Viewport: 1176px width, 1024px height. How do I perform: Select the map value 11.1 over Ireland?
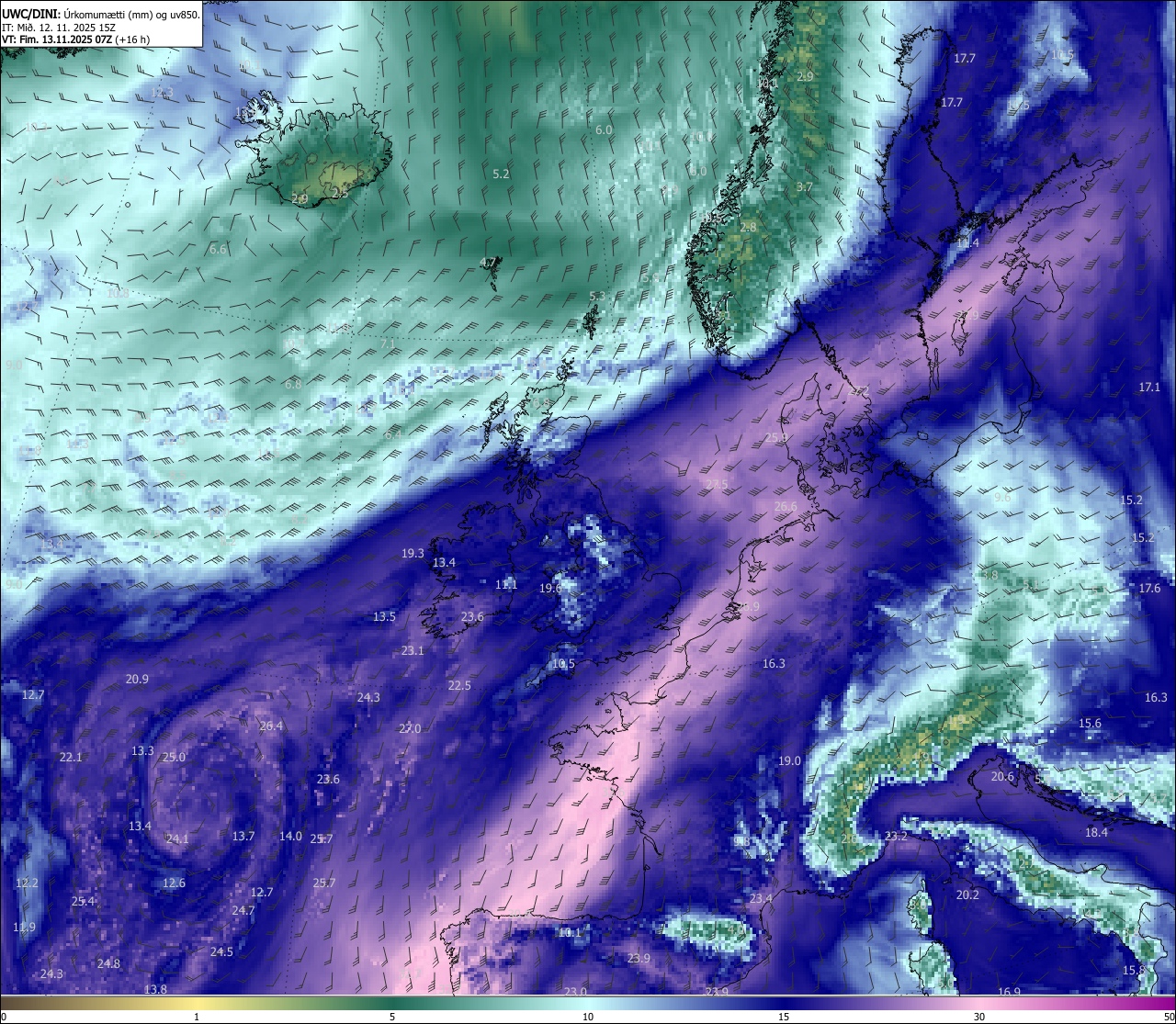506,585
